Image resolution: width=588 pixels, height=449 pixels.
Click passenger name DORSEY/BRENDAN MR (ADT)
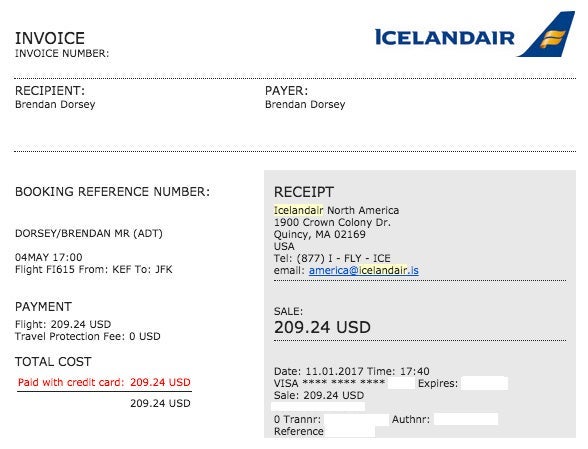(x=89, y=233)
